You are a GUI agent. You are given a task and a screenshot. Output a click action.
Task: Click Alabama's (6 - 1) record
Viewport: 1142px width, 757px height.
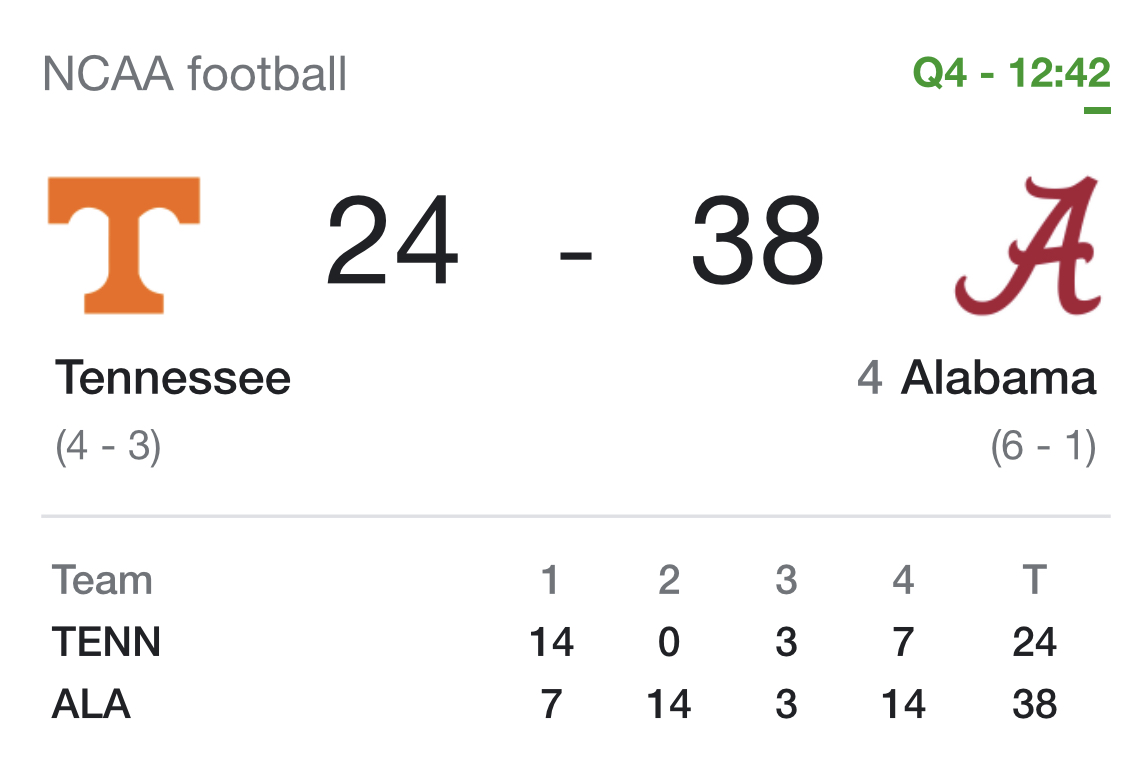(1043, 446)
